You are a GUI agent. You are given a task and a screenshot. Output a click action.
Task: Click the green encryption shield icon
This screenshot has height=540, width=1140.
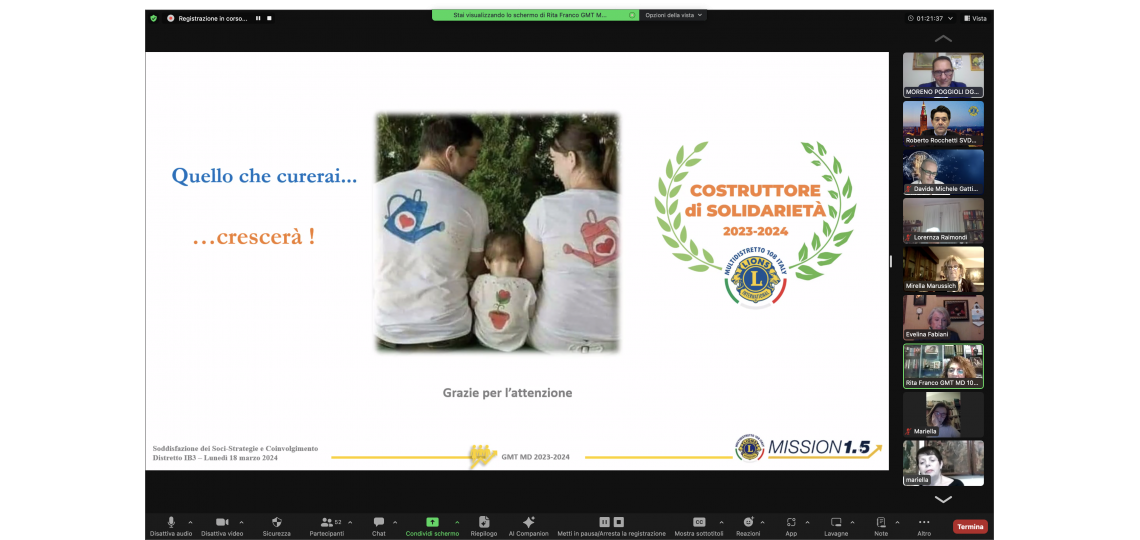(x=153, y=18)
